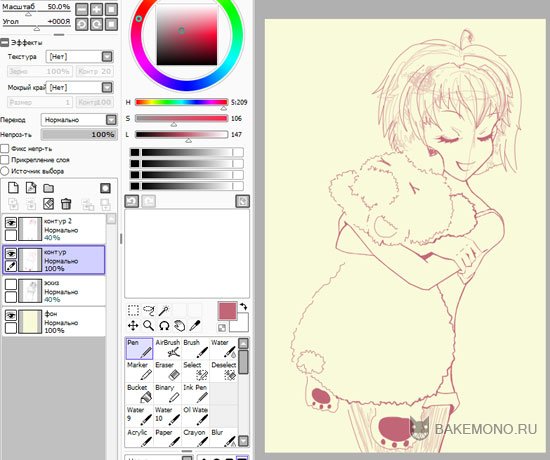
Task: Create a new layer folder
Action: 48,188
